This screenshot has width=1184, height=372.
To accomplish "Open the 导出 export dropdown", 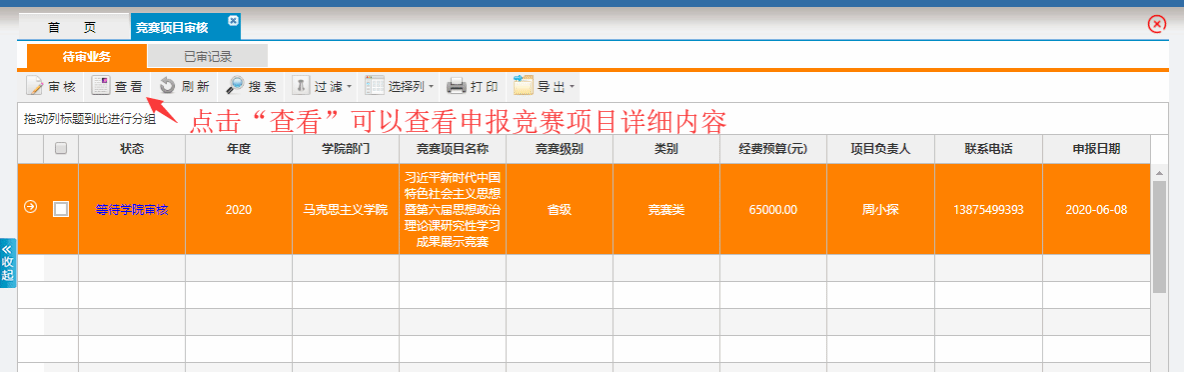I will [544, 87].
